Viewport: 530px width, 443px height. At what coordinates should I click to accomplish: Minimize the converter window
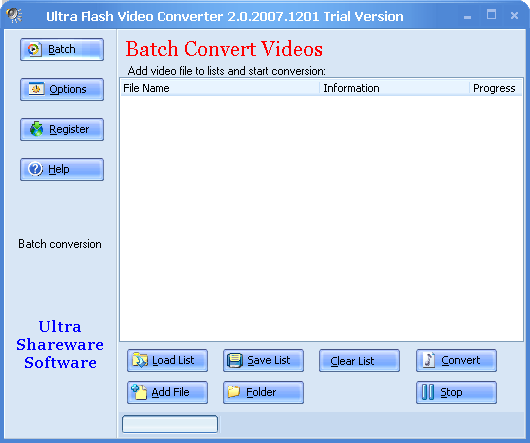point(467,16)
